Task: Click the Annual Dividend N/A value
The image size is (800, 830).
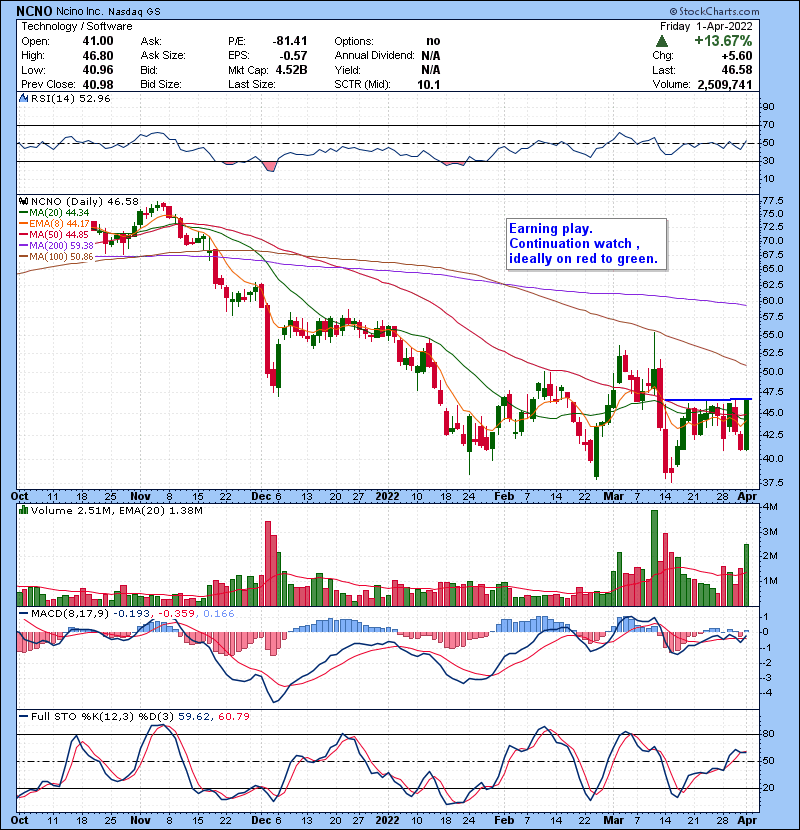Action: pos(430,56)
